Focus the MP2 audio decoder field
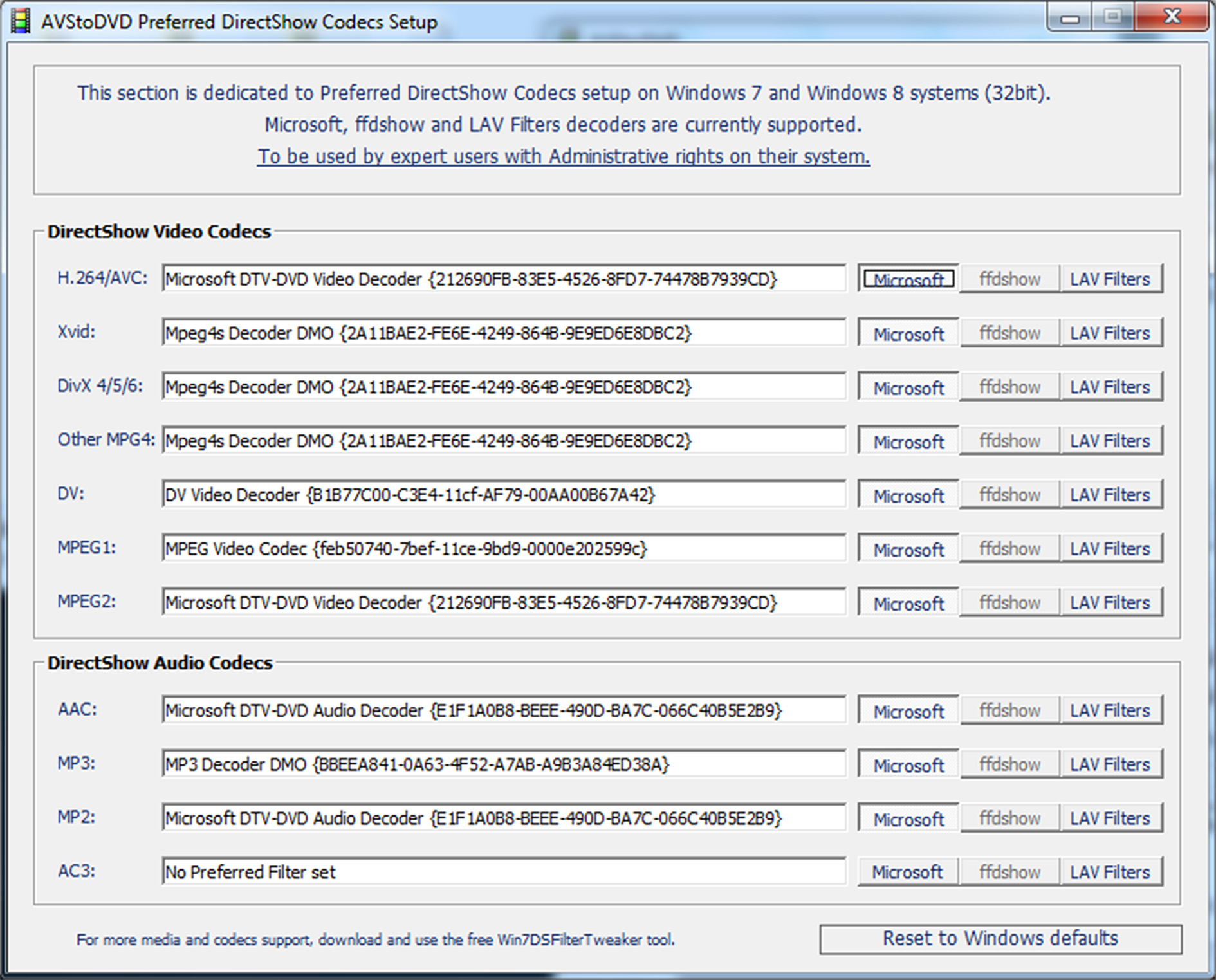This screenshot has width=1216, height=980. tap(504, 818)
